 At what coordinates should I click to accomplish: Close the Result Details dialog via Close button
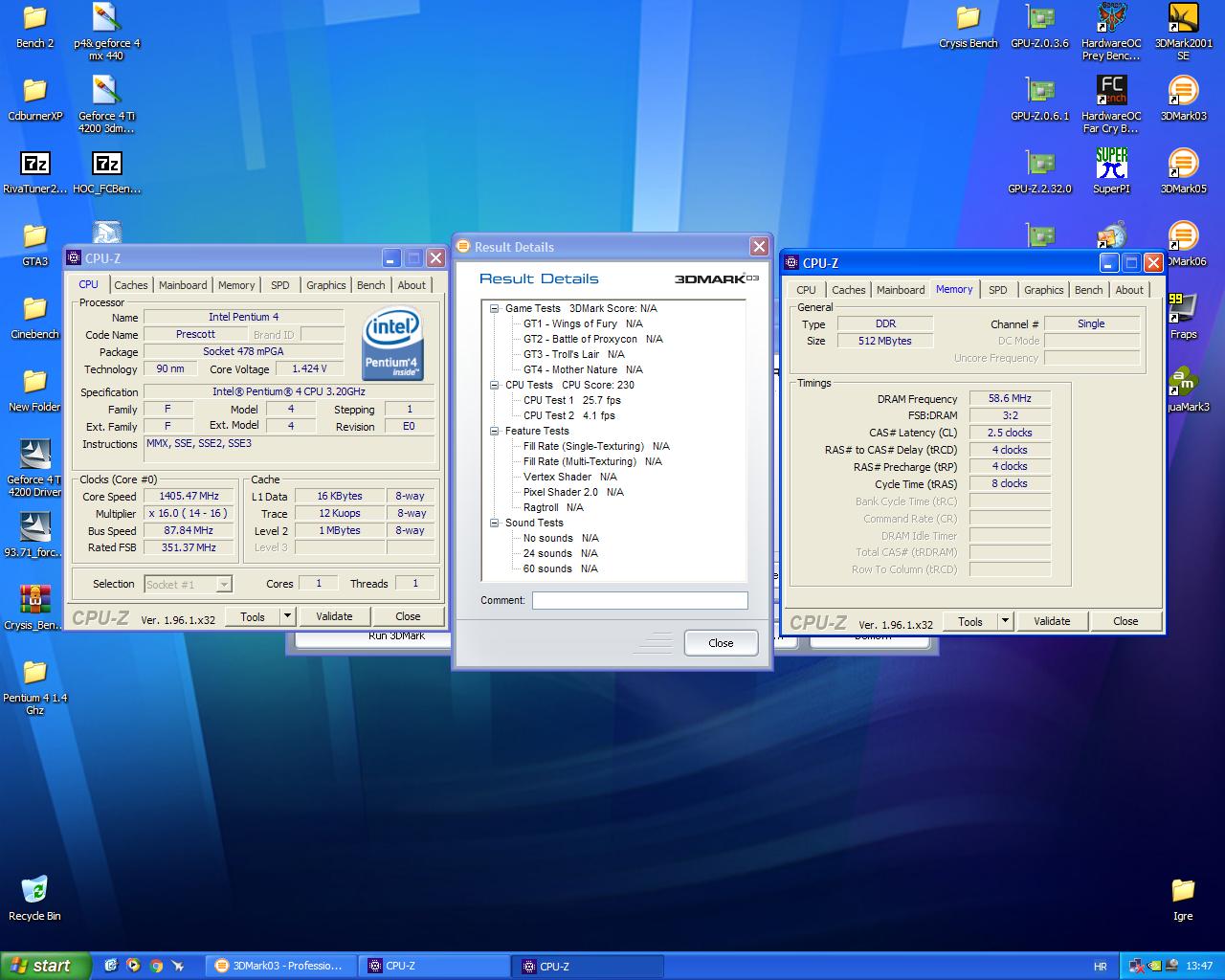(721, 643)
